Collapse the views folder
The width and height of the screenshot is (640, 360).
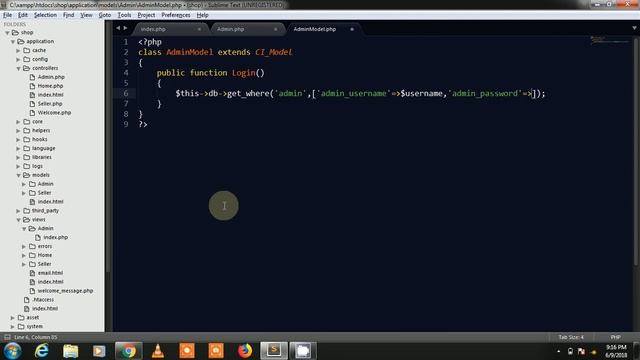click(x=18, y=220)
